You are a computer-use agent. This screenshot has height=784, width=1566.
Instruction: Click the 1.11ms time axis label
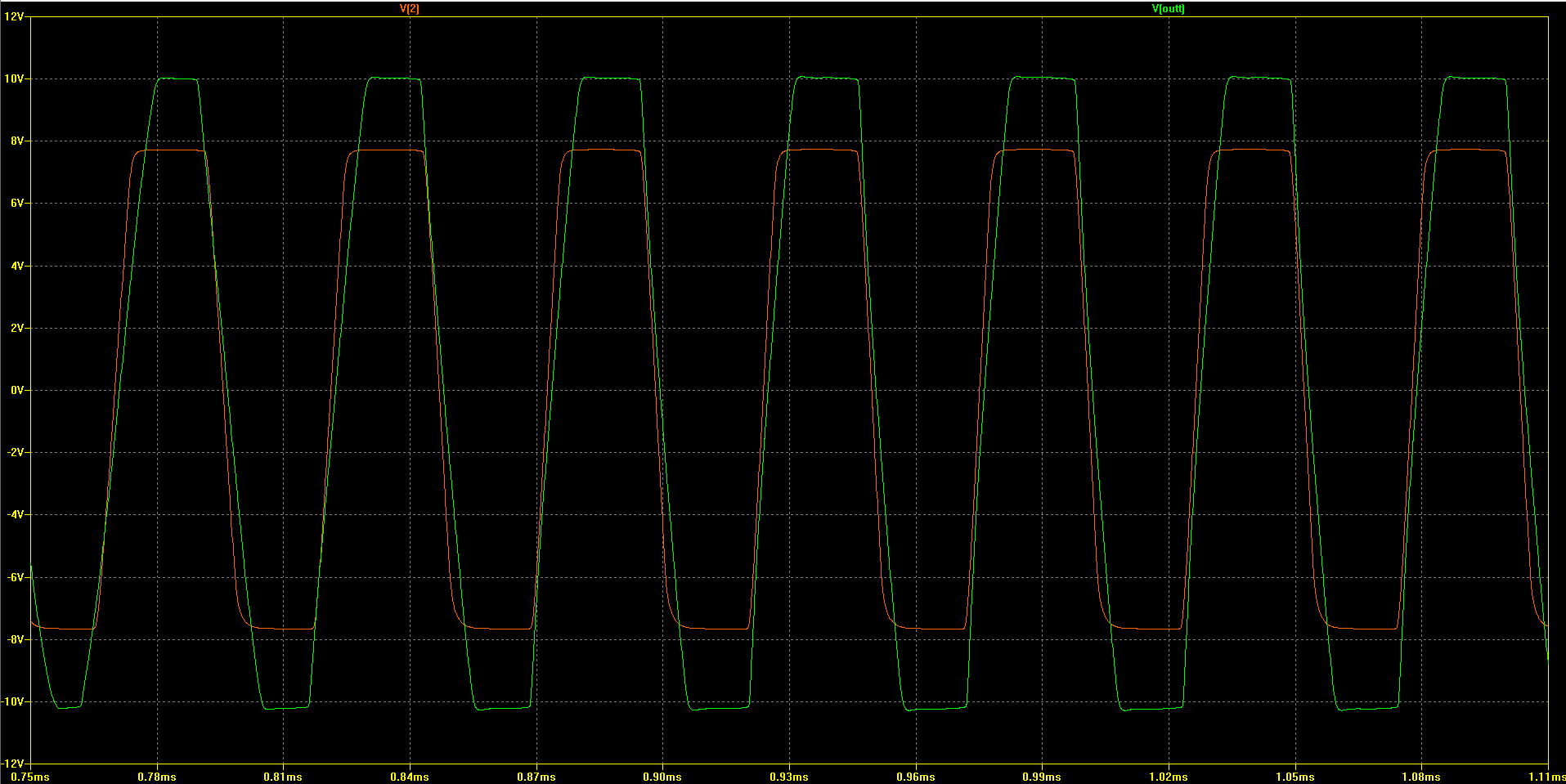coord(1546,777)
